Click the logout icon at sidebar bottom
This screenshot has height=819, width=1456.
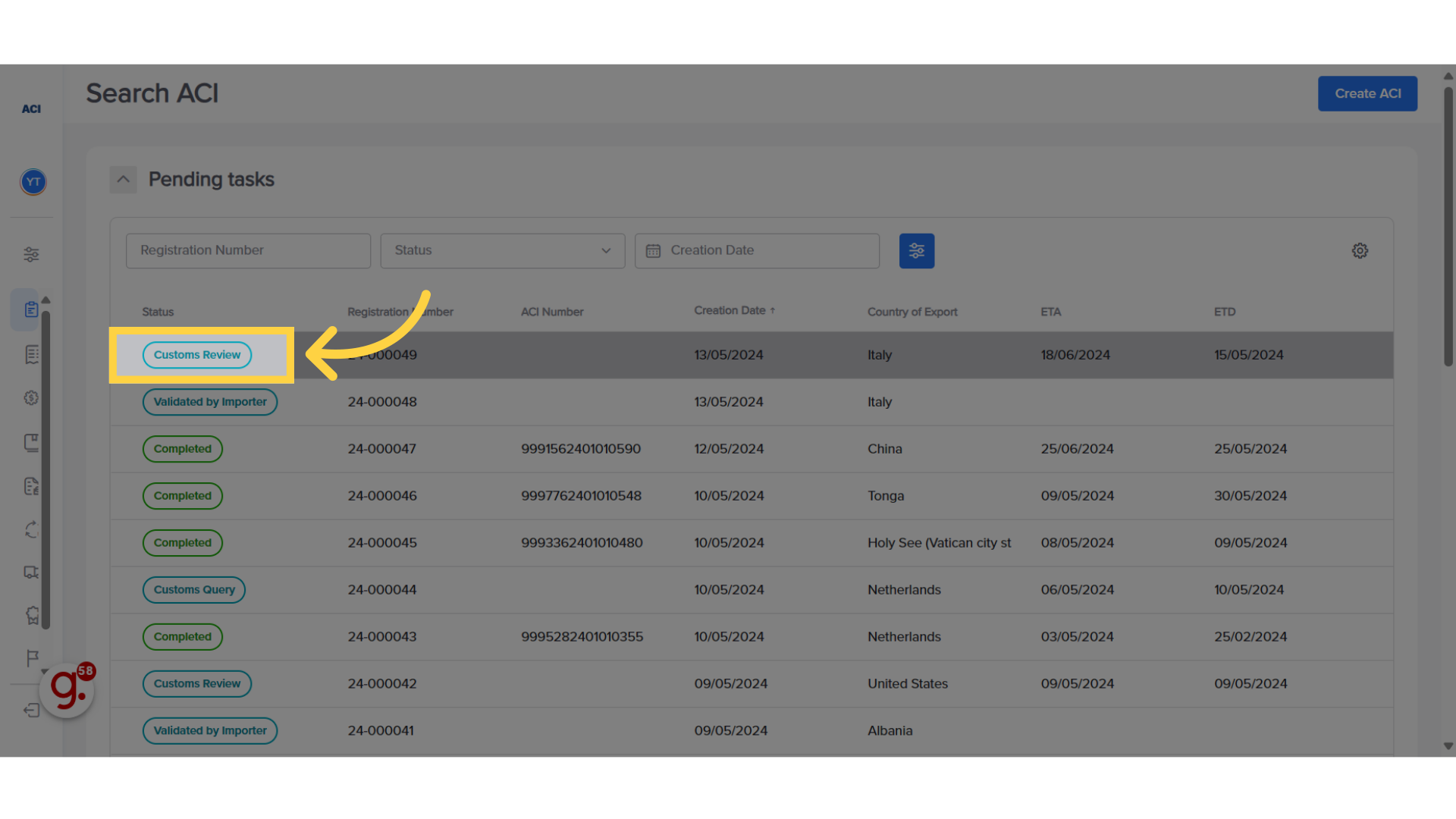click(x=31, y=710)
